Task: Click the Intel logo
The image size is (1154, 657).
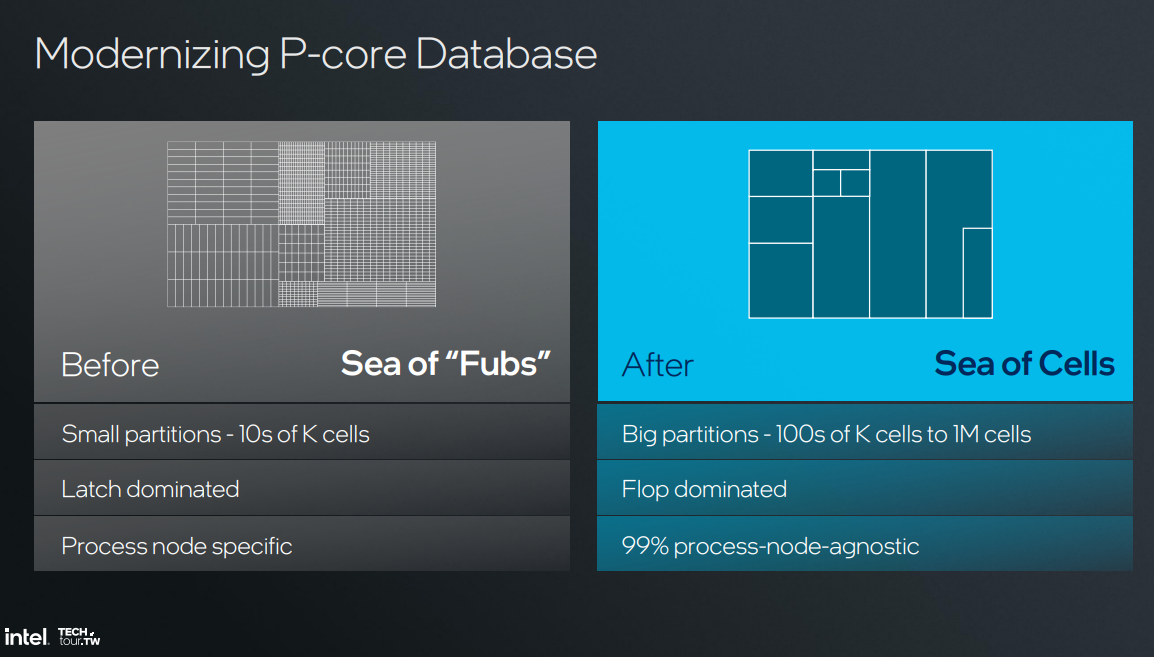Action: tap(26, 636)
